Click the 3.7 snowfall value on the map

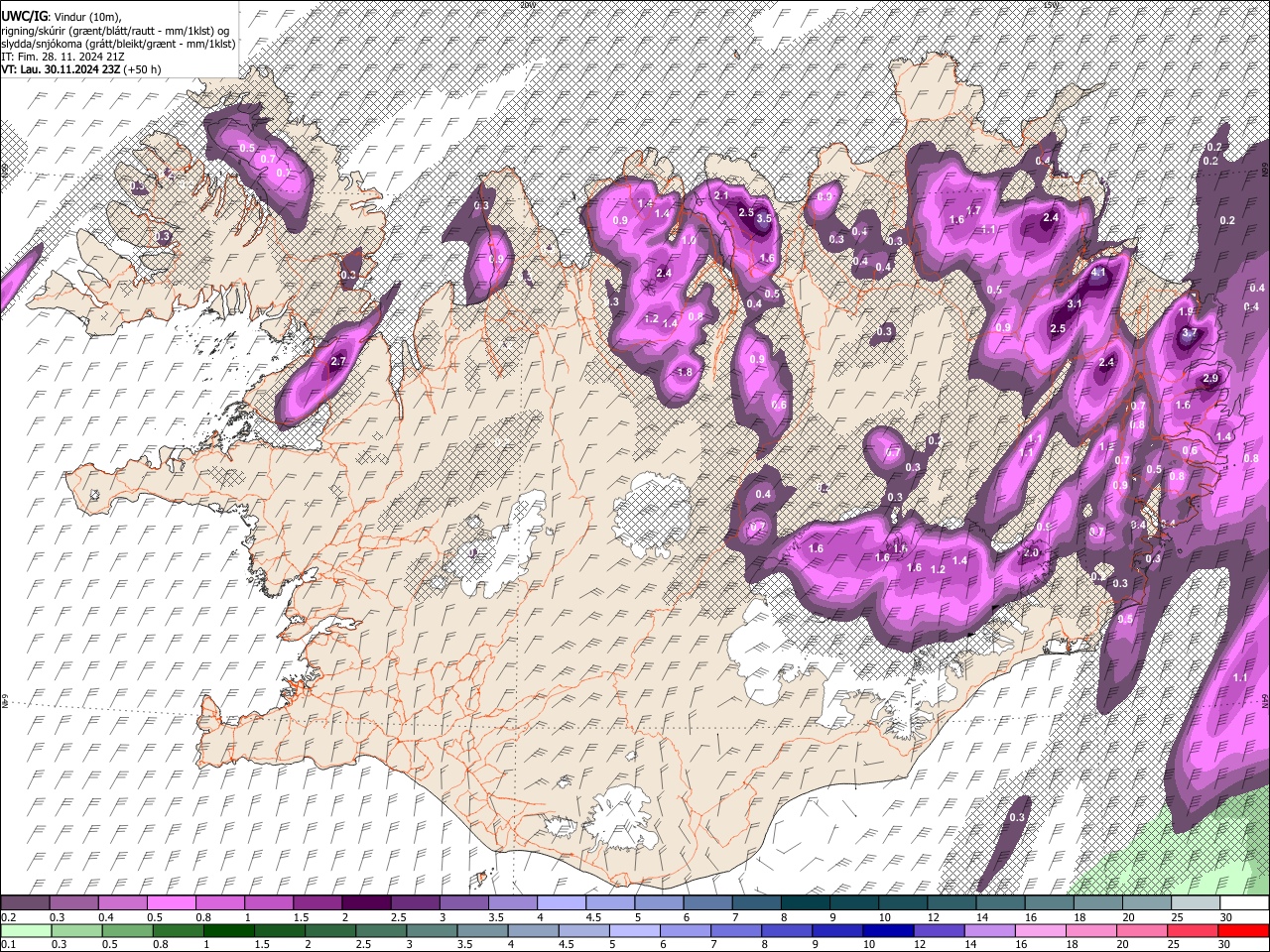1190,333
